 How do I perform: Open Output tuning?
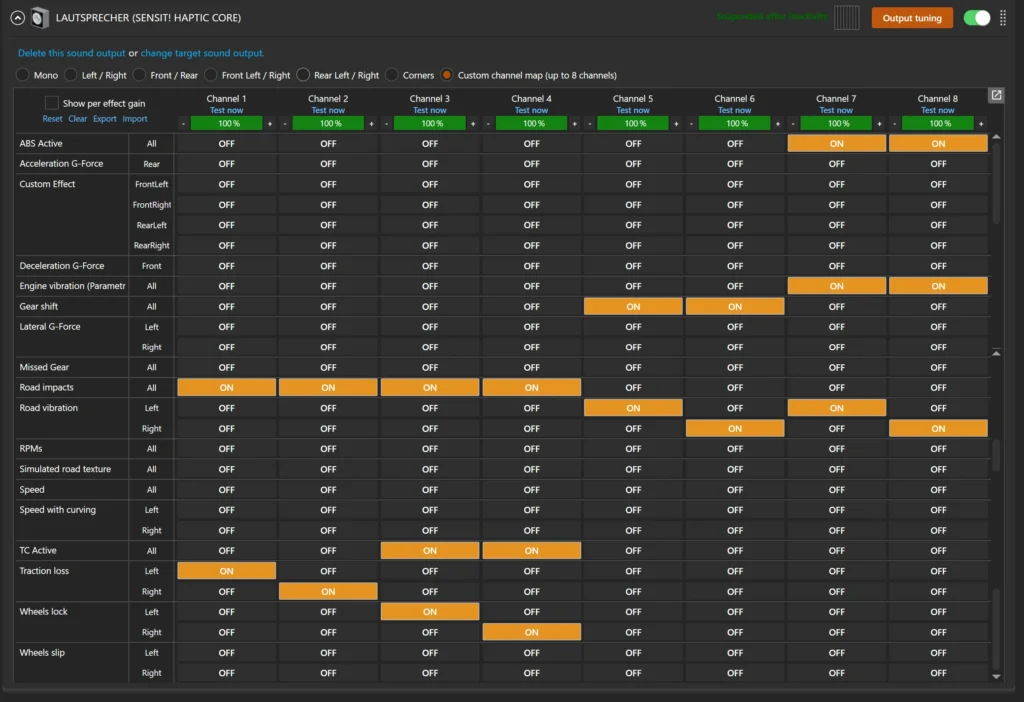[912, 18]
